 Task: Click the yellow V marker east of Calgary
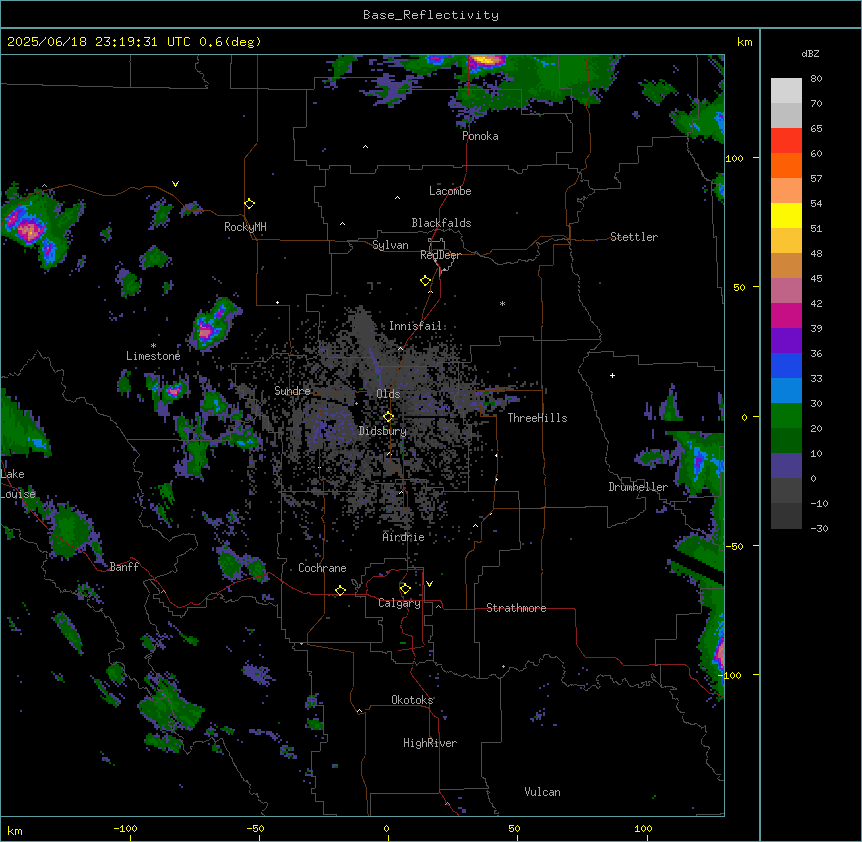429,584
